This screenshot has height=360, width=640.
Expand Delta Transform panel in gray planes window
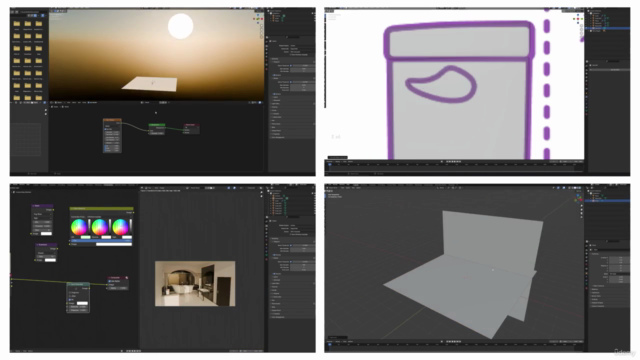click(x=610, y=286)
